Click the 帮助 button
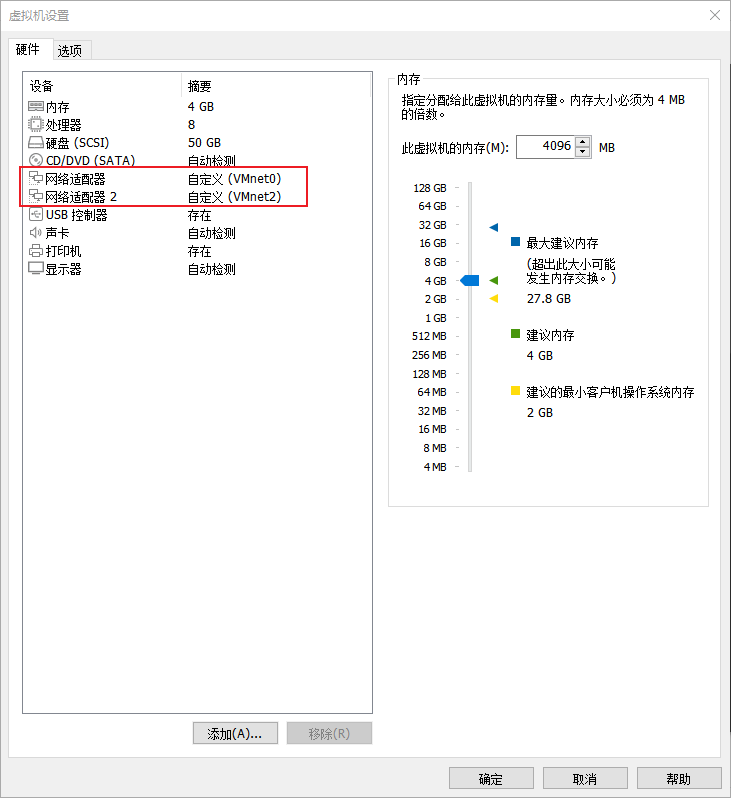 [679, 779]
